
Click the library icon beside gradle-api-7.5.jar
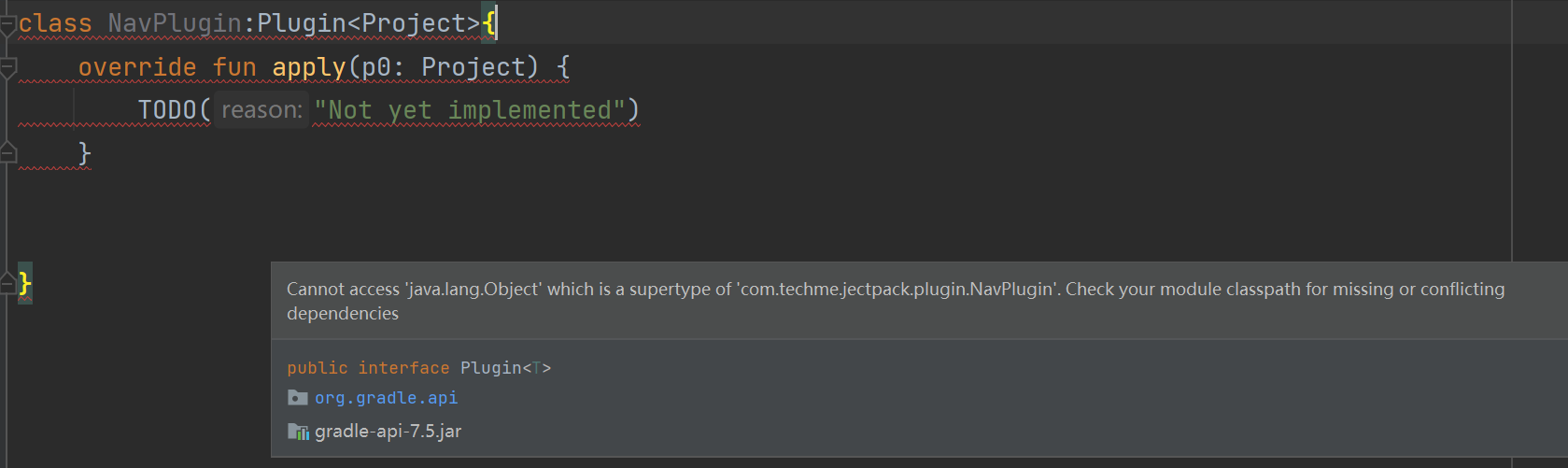298,432
